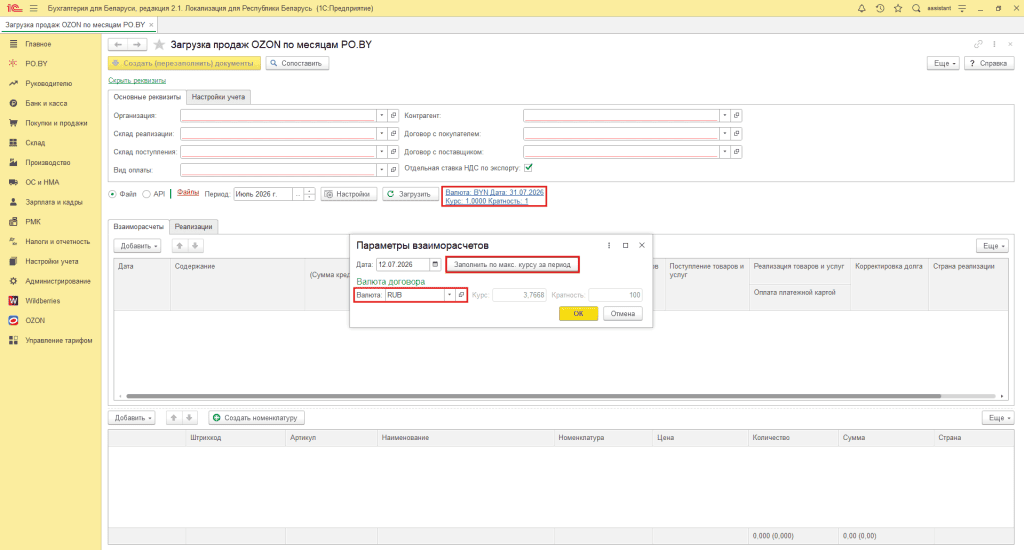Image resolution: width=1024 pixels, height=550 pixels.
Task: Open Договор с покупателем open-form icon
Action: point(736,133)
